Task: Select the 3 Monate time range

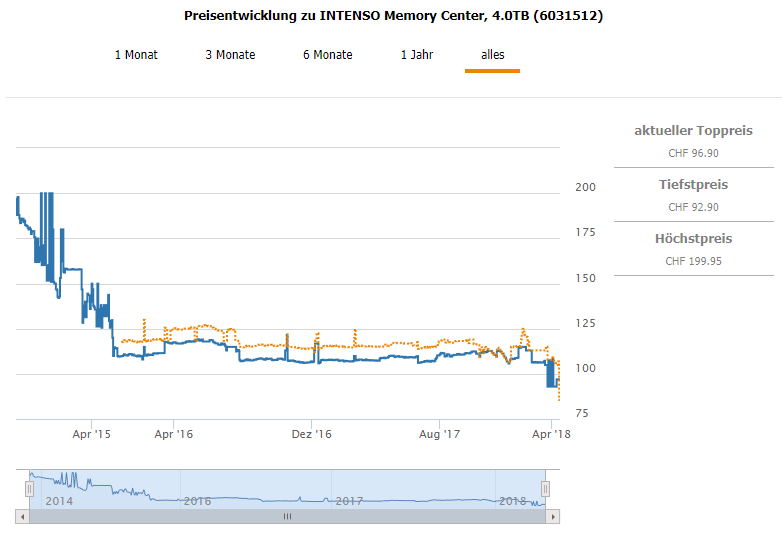Action: 230,55
